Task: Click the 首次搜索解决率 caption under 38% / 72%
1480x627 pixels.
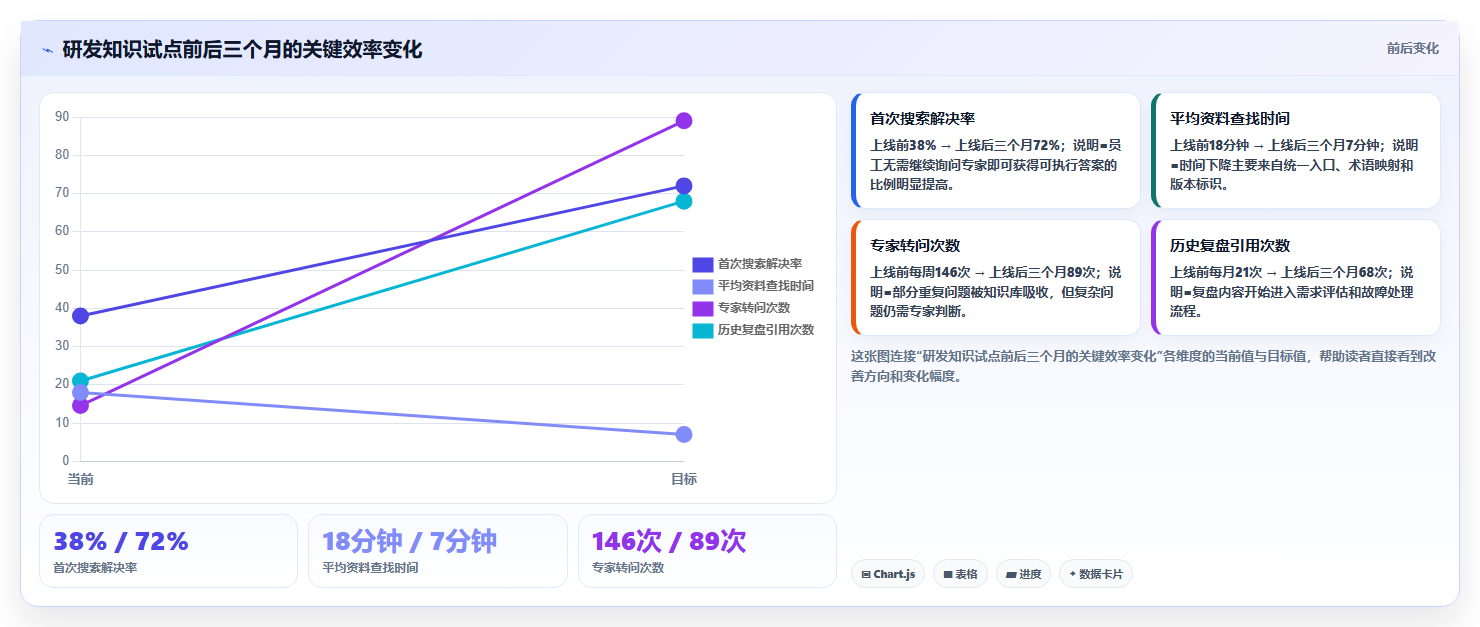Action: (x=95, y=568)
